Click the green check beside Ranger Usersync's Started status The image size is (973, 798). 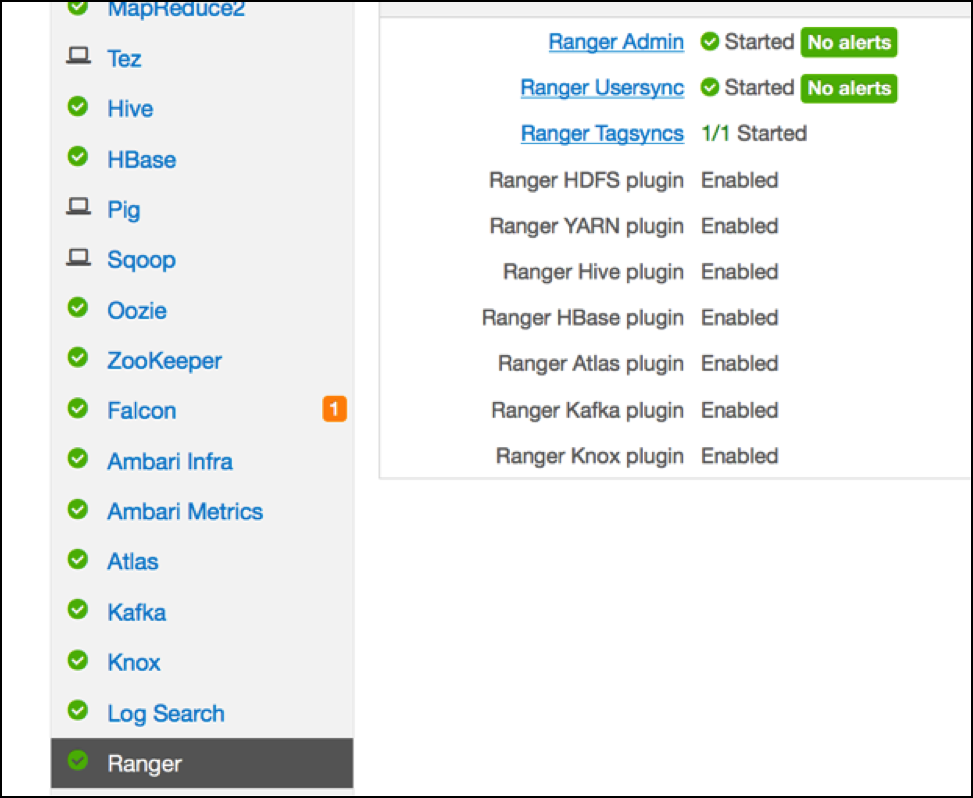tap(710, 88)
